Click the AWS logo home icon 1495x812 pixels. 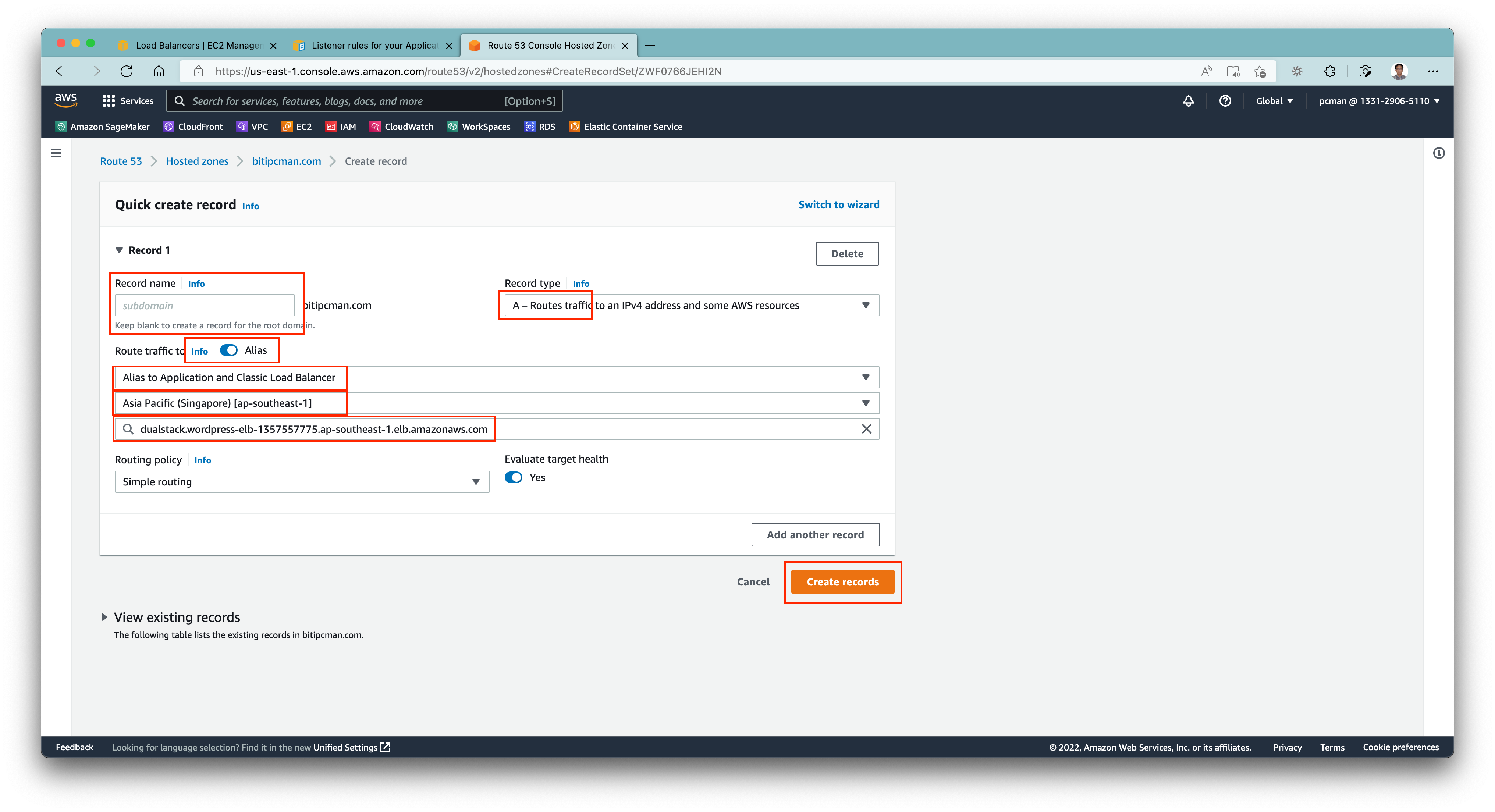pyautogui.click(x=65, y=100)
